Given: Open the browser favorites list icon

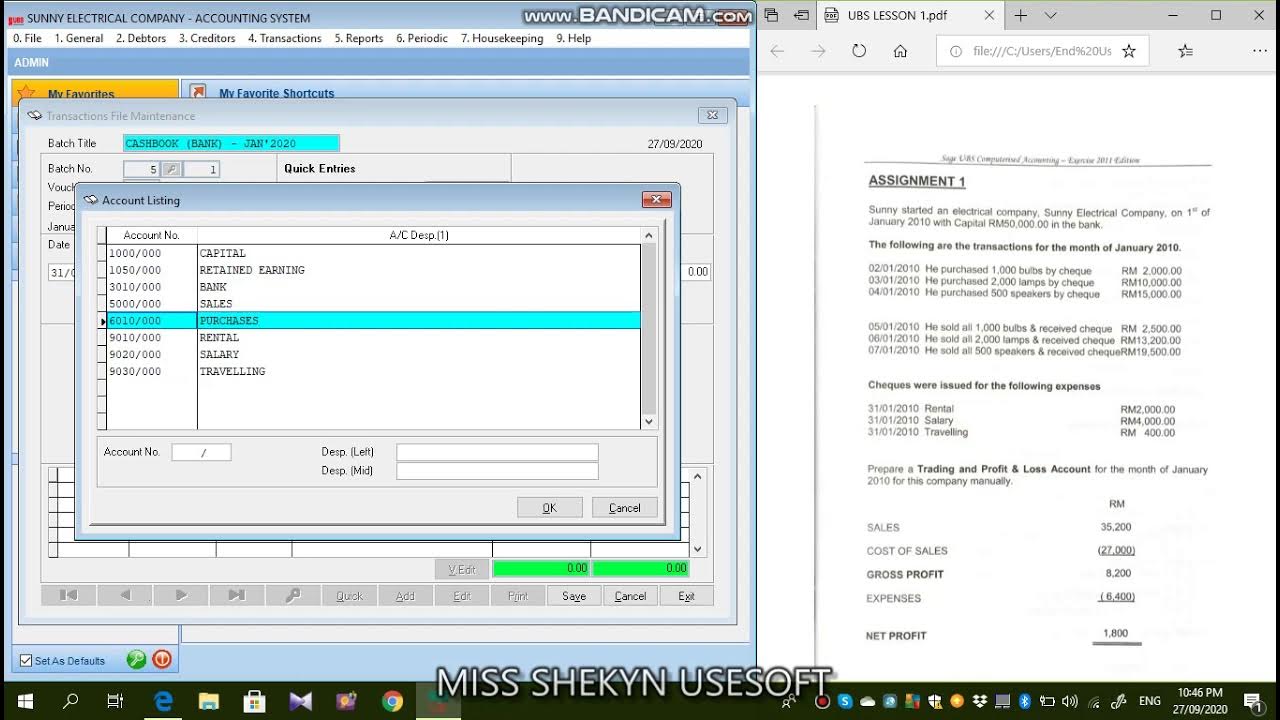Looking at the screenshot, I should (1186, 51).
